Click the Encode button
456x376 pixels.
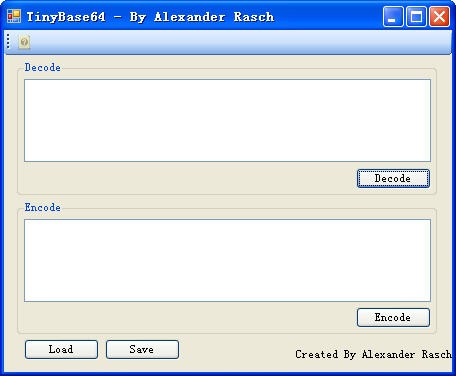coord(393,317)
